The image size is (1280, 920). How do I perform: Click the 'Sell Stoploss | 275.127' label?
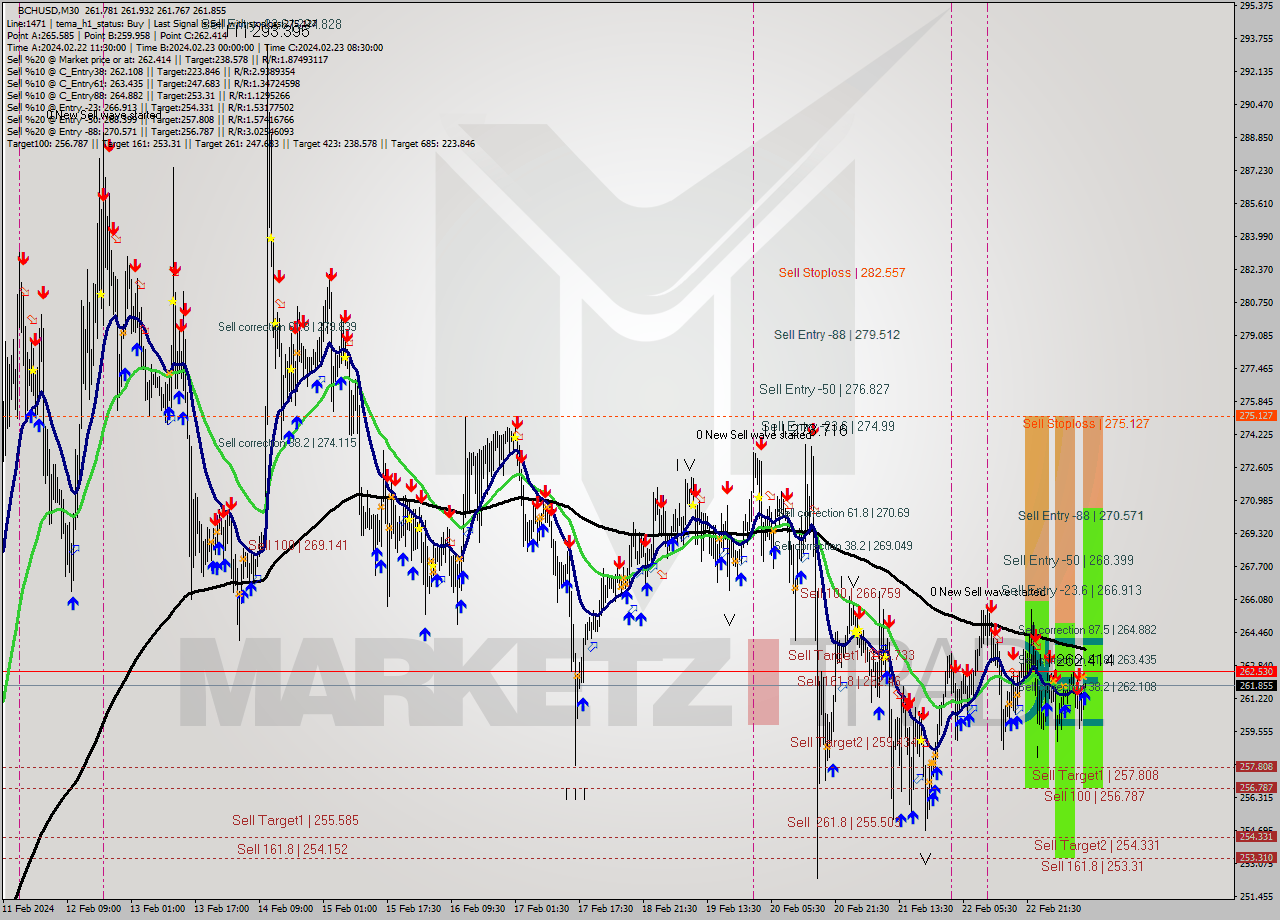point(1085,423)
